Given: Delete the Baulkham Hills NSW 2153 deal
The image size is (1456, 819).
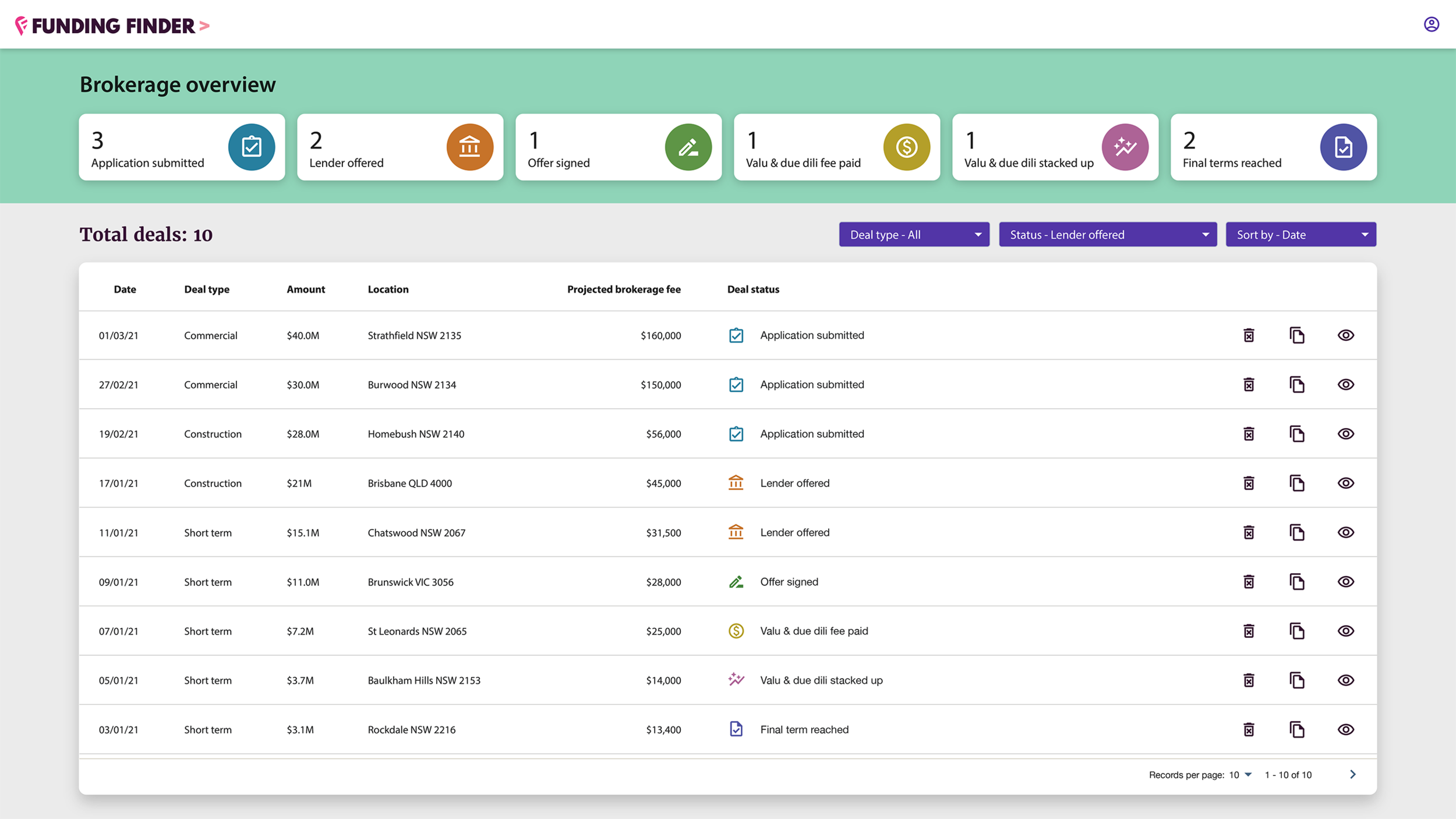Looking at the screenshot, I should coord(1249,680).
